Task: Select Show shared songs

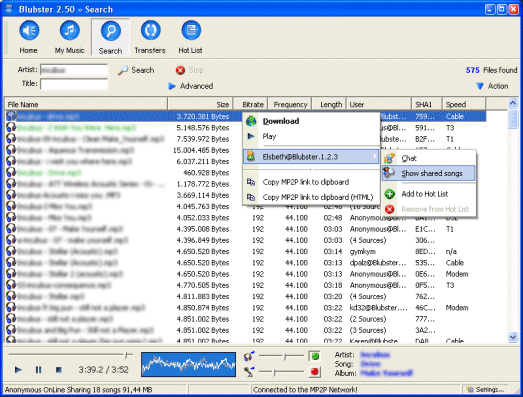Action: point(429,173)
